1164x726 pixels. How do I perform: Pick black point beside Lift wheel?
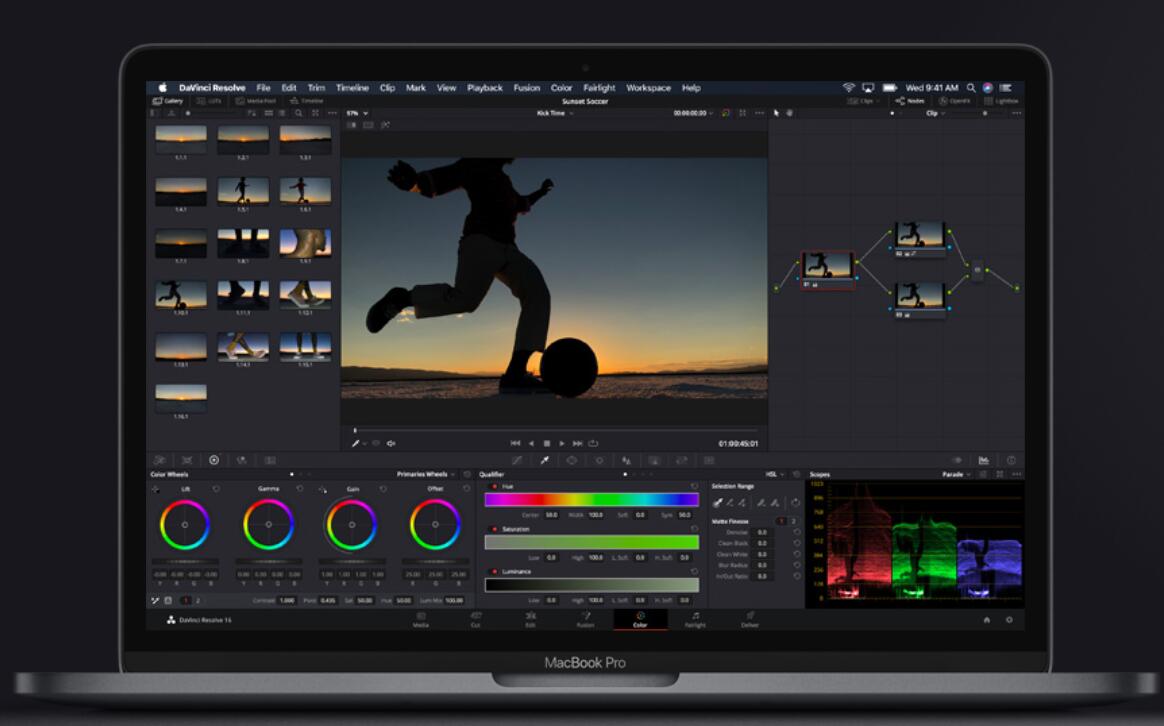pos(156,489)
